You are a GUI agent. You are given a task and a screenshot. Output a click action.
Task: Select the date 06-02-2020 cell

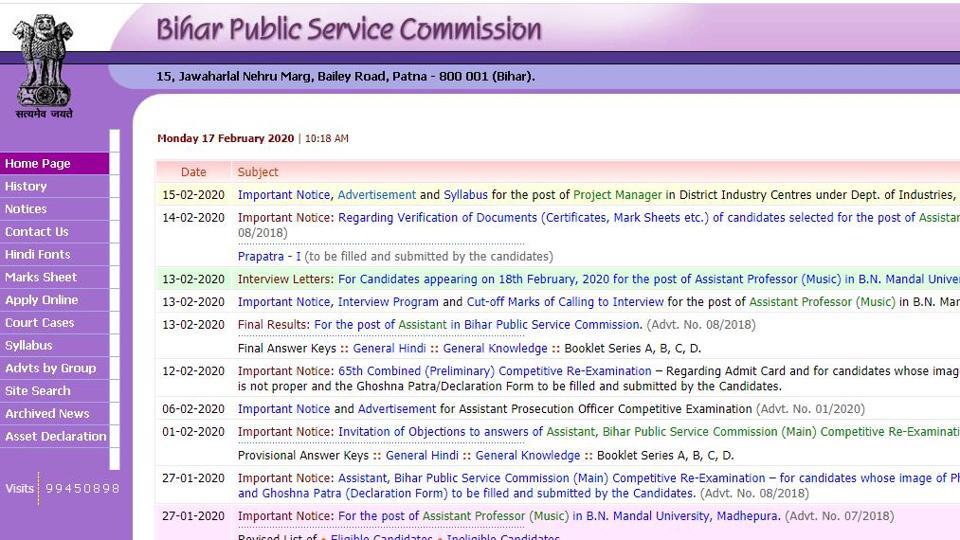pyautogui.click(x=193, y=409)
